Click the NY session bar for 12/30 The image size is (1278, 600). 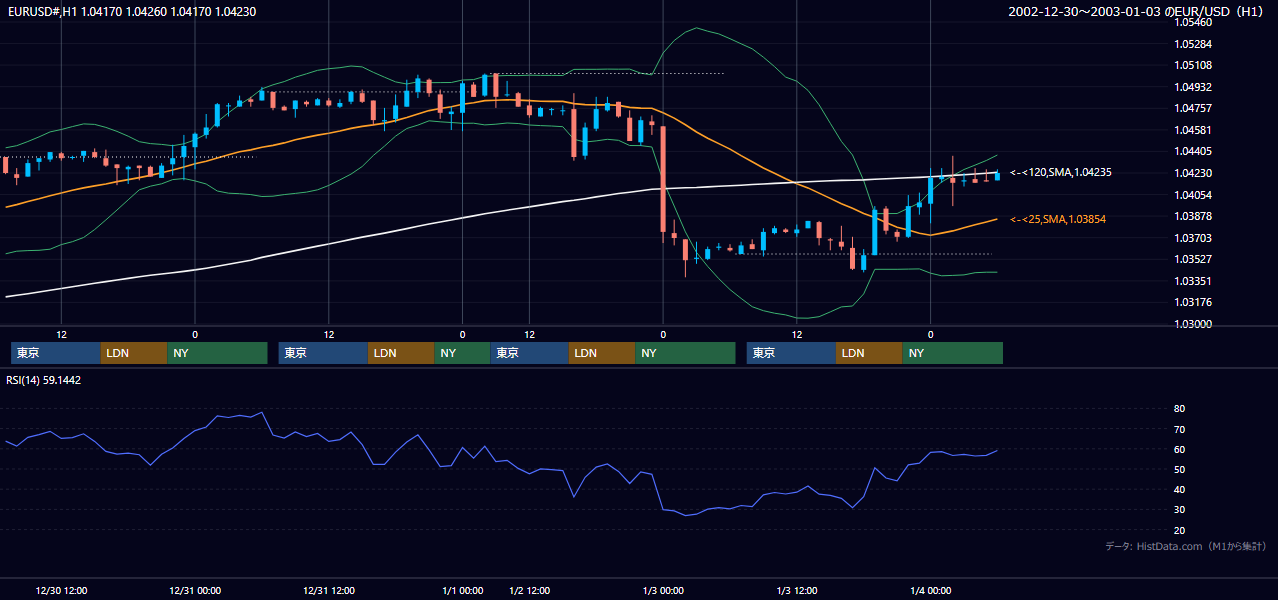click(x=218, y=353)
